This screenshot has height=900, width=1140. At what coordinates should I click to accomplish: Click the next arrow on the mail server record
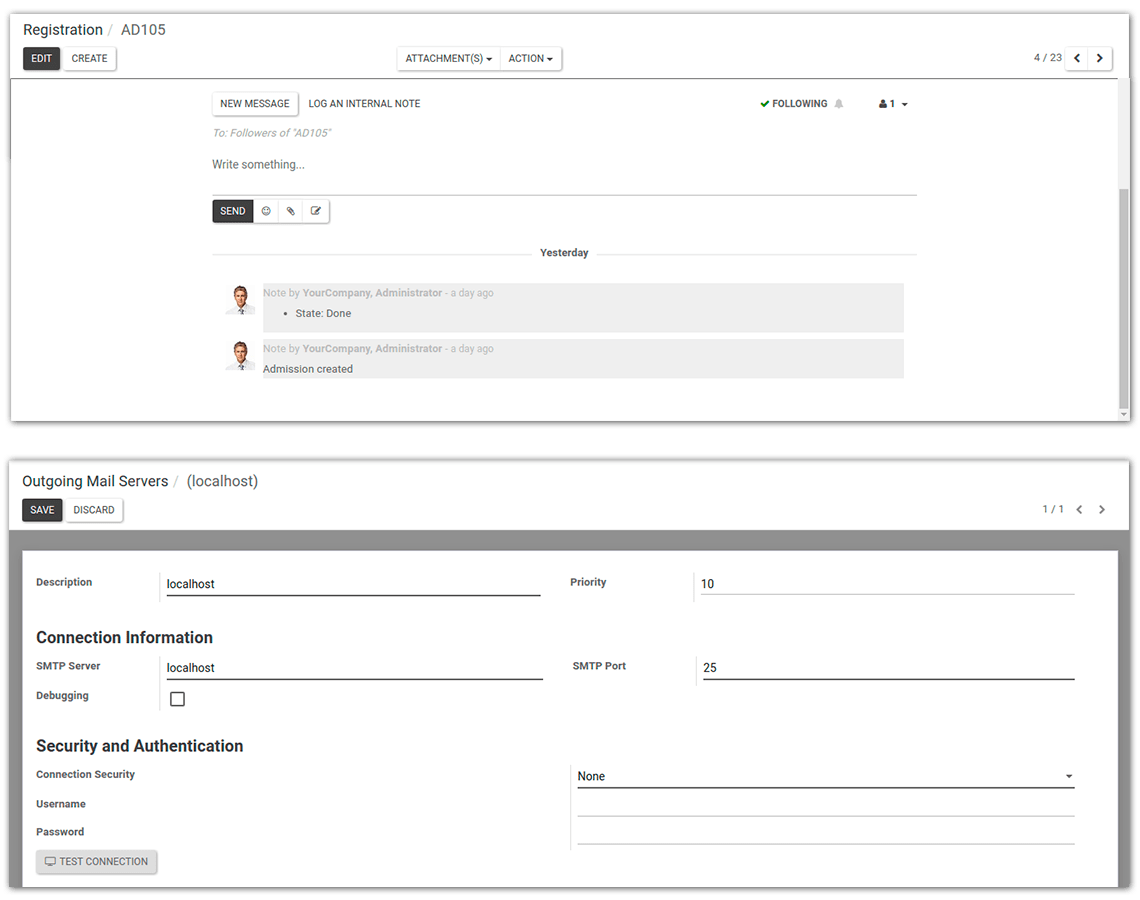(x=1101, y=509)
